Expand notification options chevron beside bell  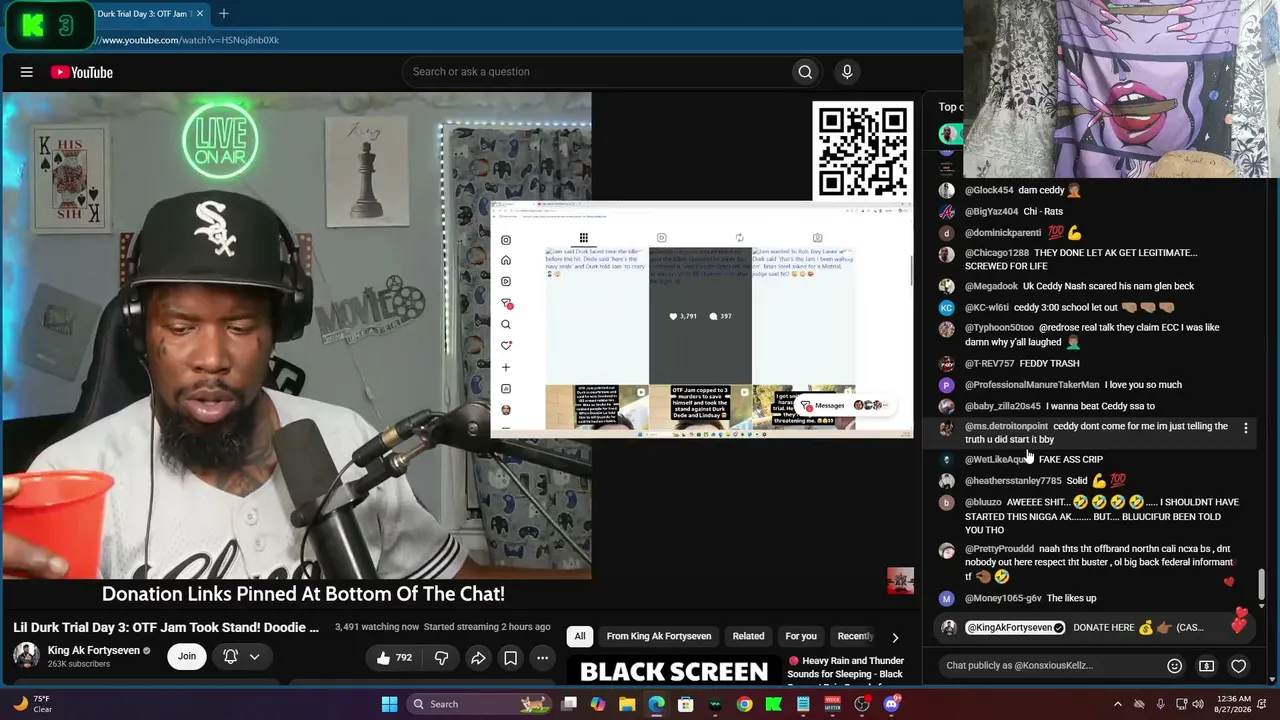pyautogui.click(x=254, y=657)
